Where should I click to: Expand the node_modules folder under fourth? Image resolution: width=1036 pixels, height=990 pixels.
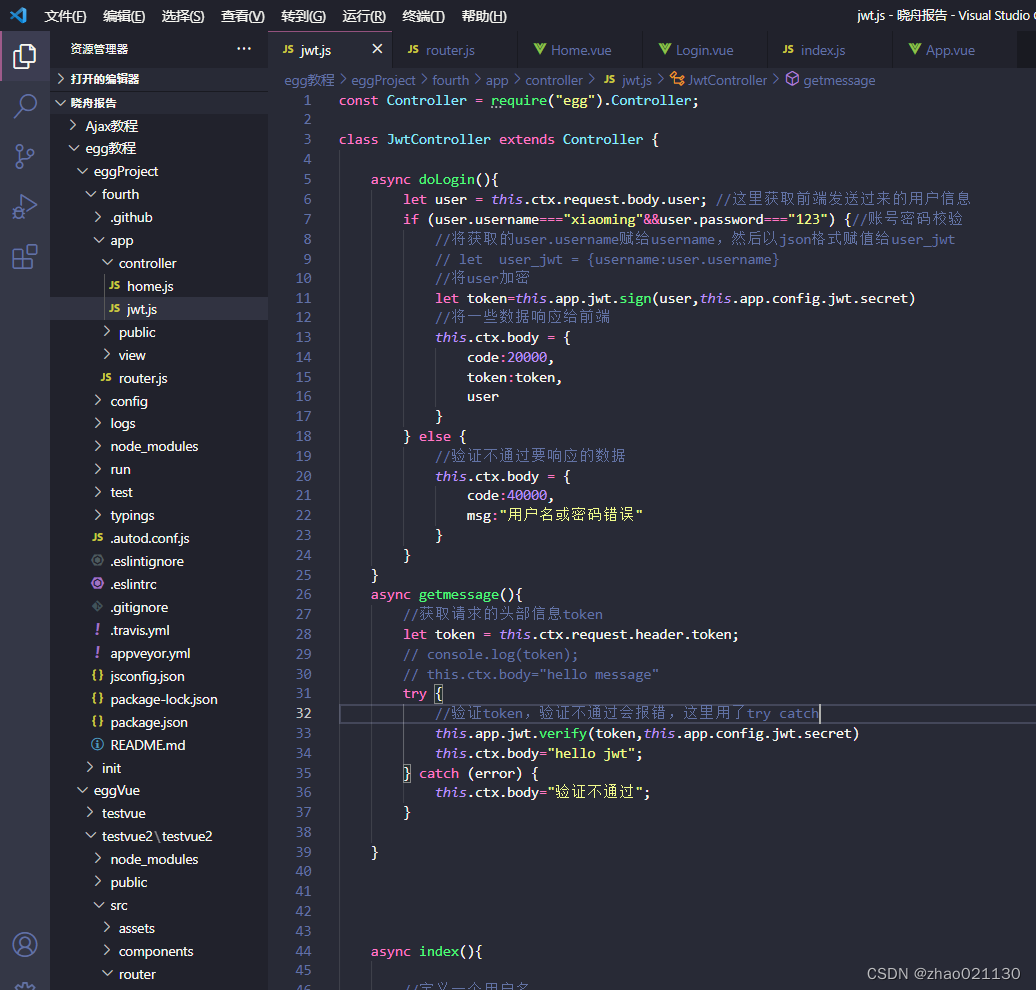[154, 446]
